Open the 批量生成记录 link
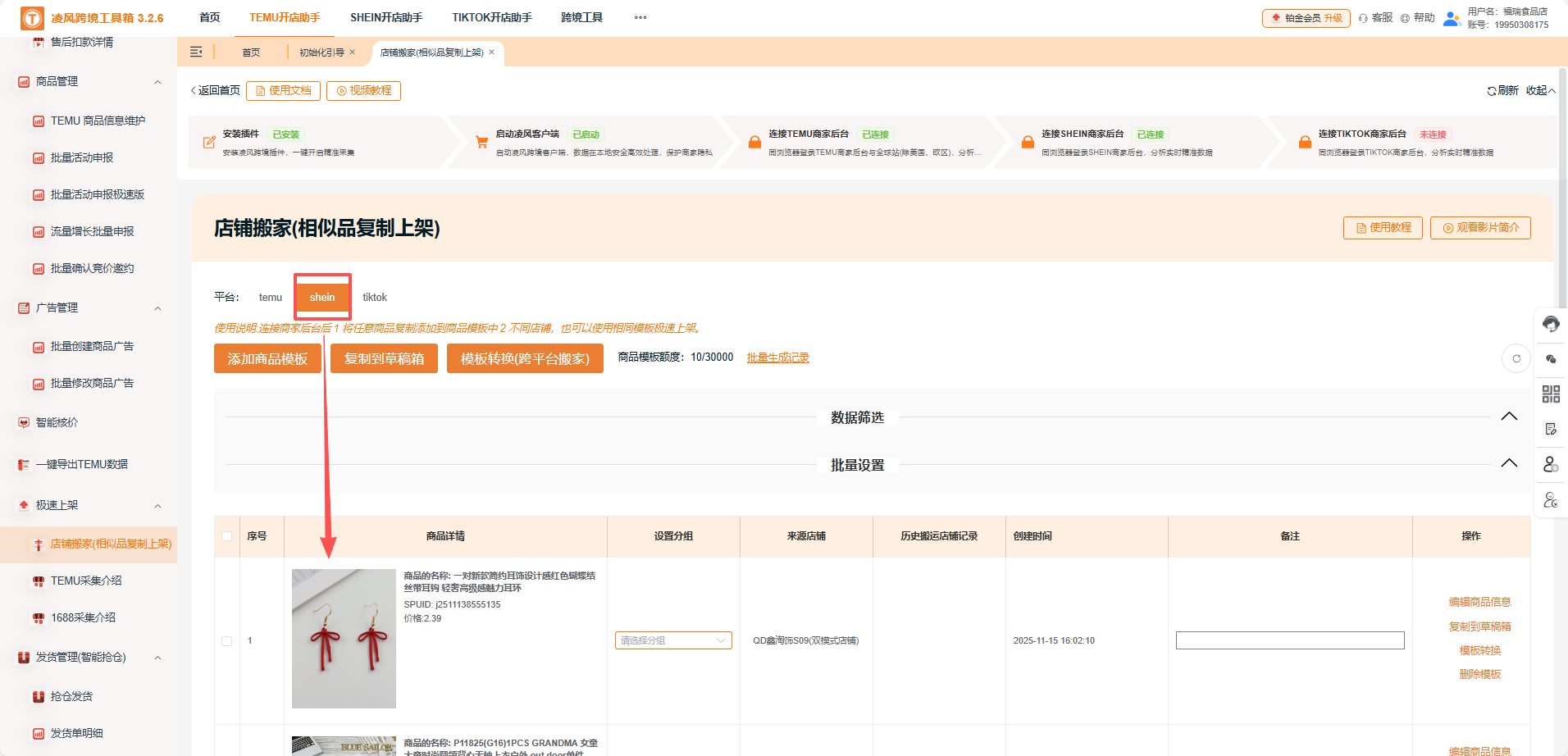The height and width of the screenshot is (756, 1568). tap(777, 358)
